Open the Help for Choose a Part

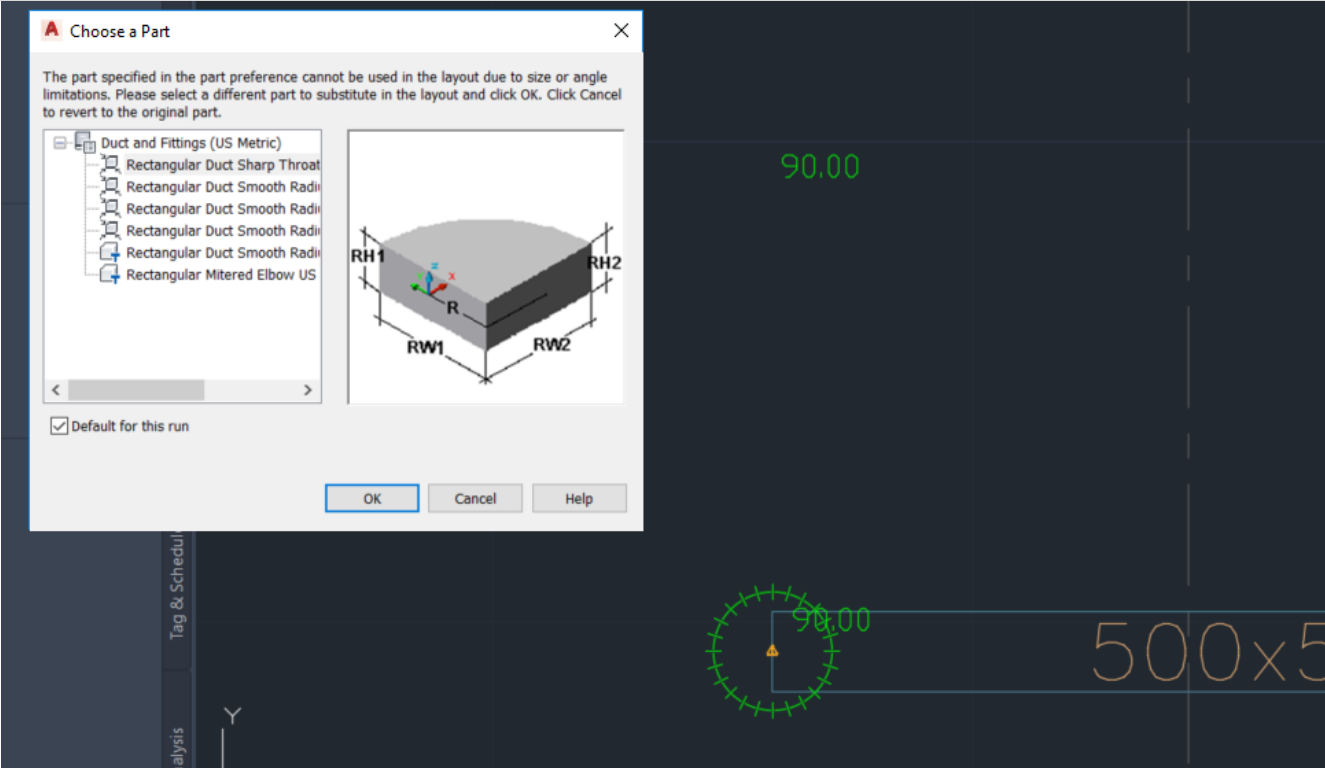point(578,498)
